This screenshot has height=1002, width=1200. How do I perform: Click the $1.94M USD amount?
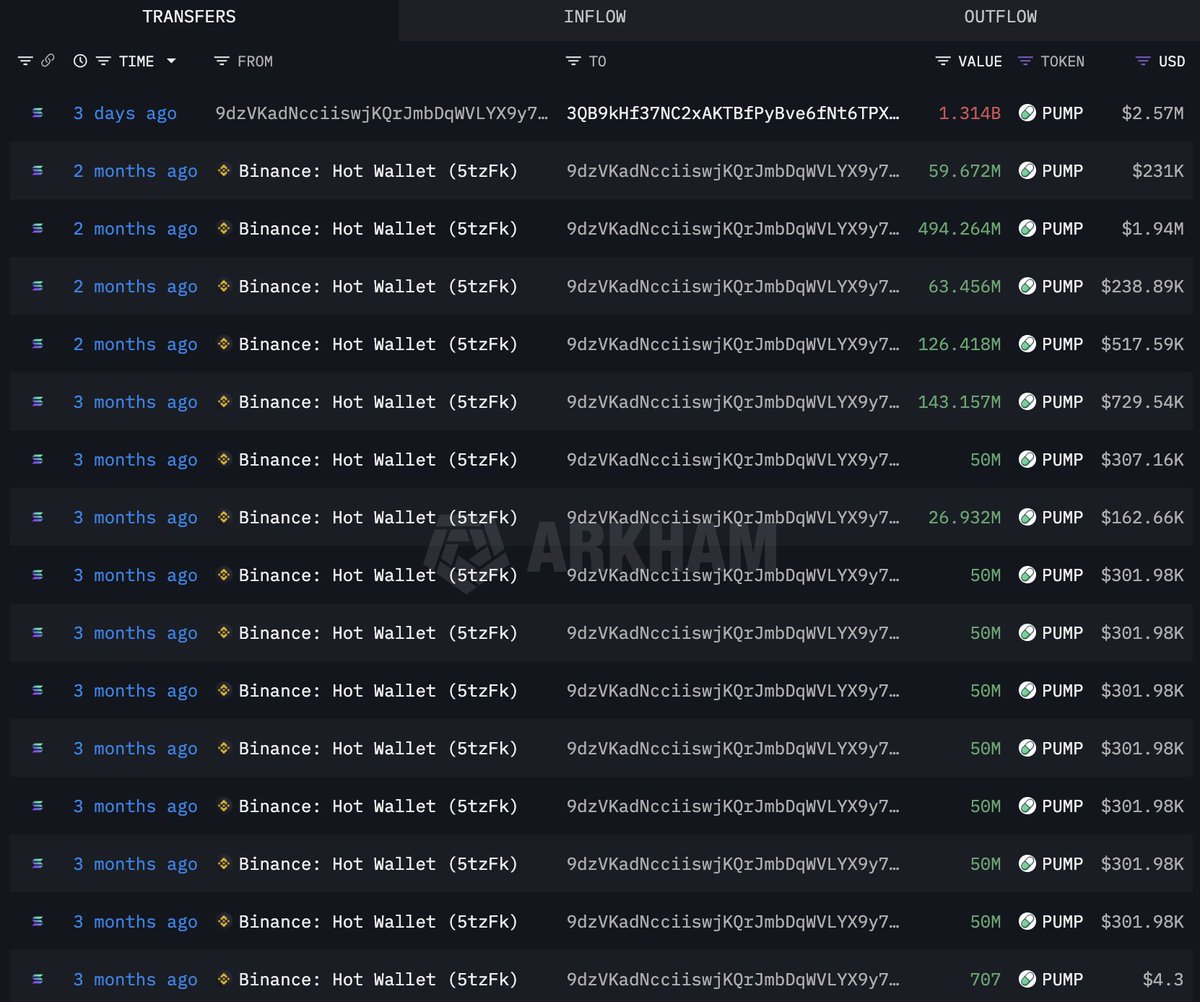tap(1153, 229)
